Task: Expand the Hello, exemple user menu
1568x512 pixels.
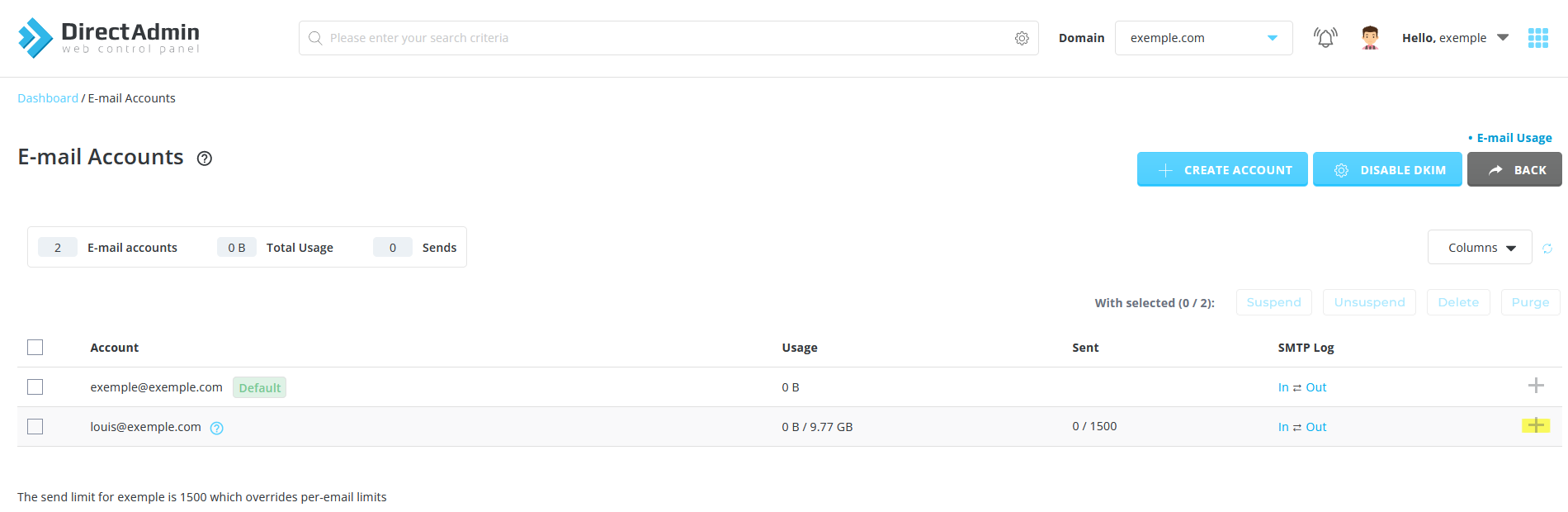Action: click(x=1455, y=38)
